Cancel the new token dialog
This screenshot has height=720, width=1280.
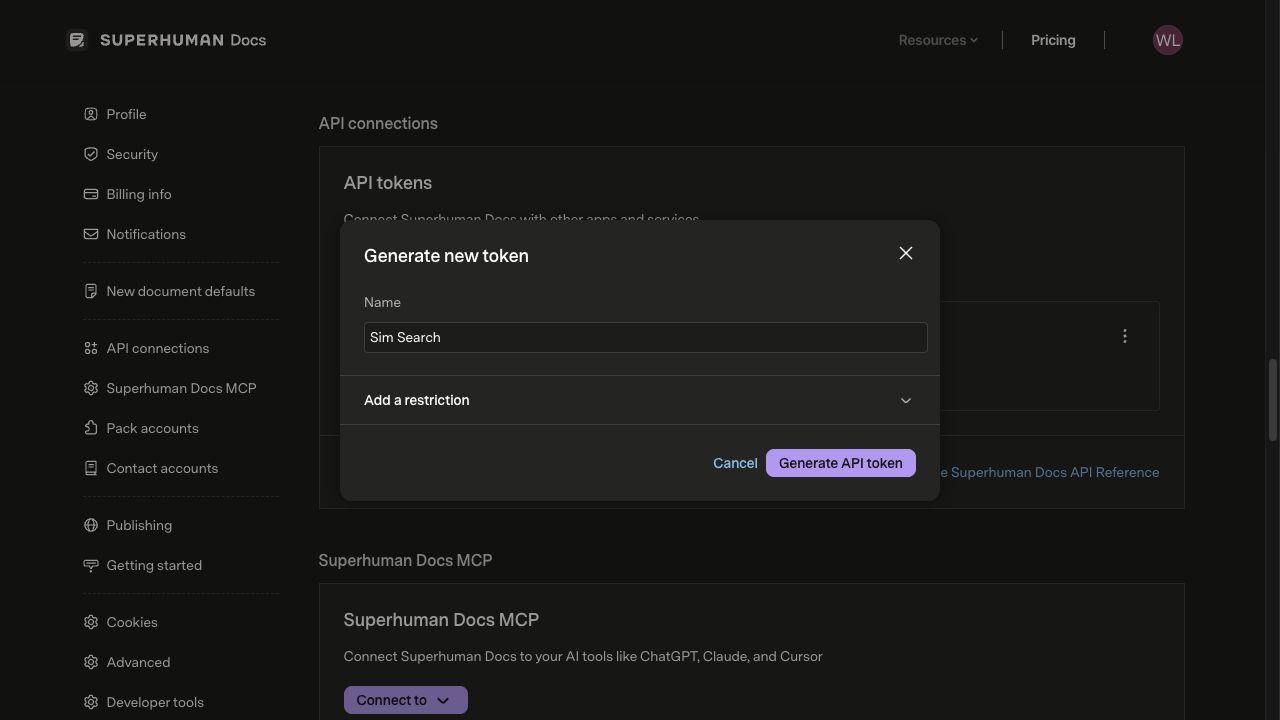(x=735, y=463)
